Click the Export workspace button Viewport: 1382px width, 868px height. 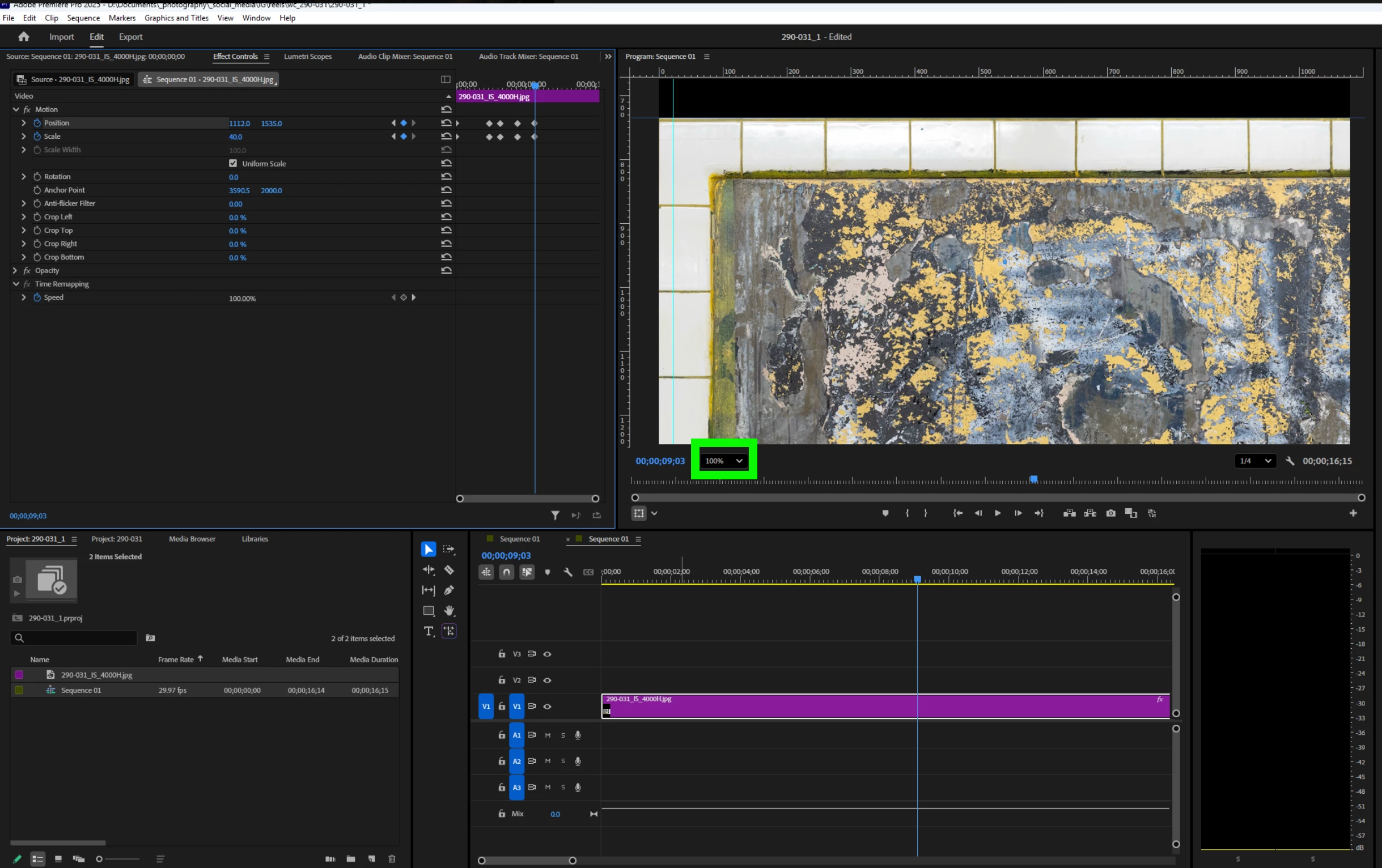130,37
